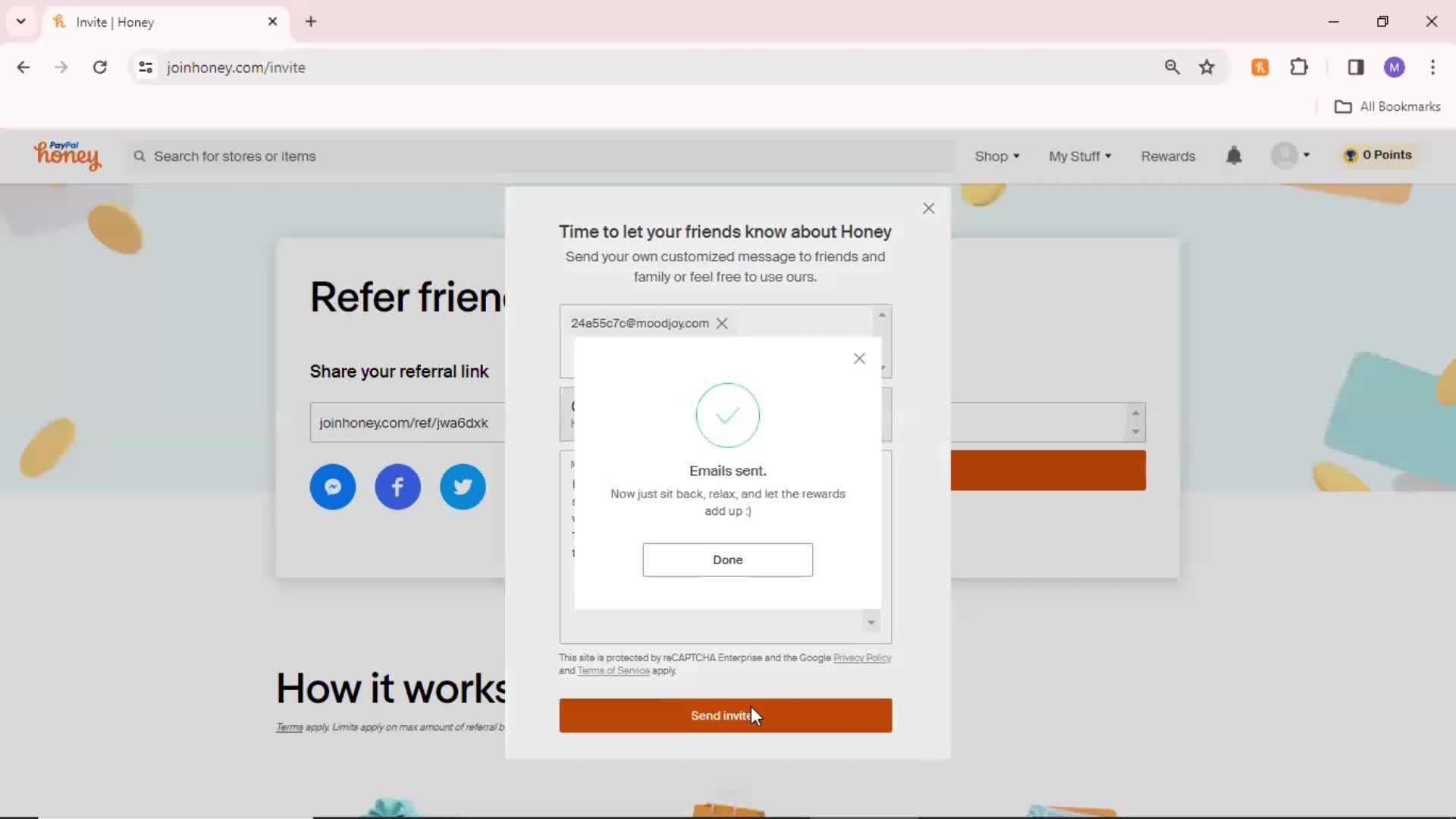Scroll down in the invite dialog
Image resolution: width=1456 pixels, height=819 pixels.
click(871, 621)
